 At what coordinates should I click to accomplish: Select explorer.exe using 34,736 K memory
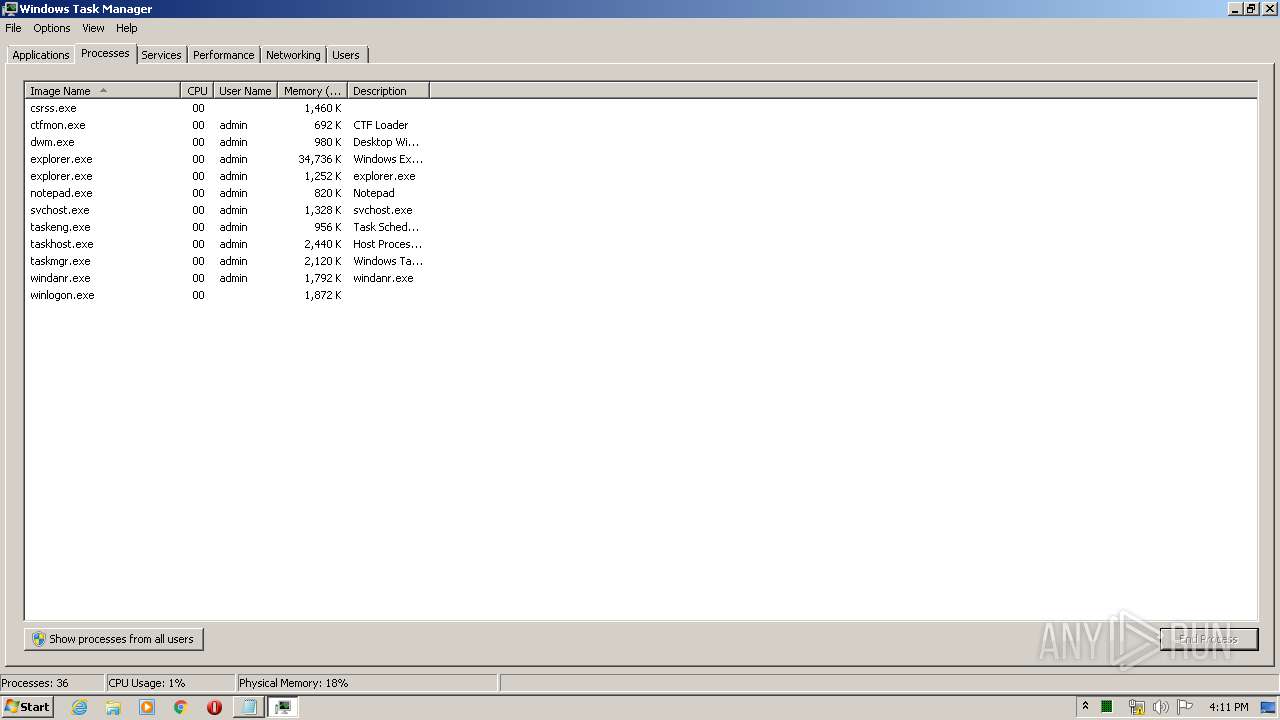[228, 159]
